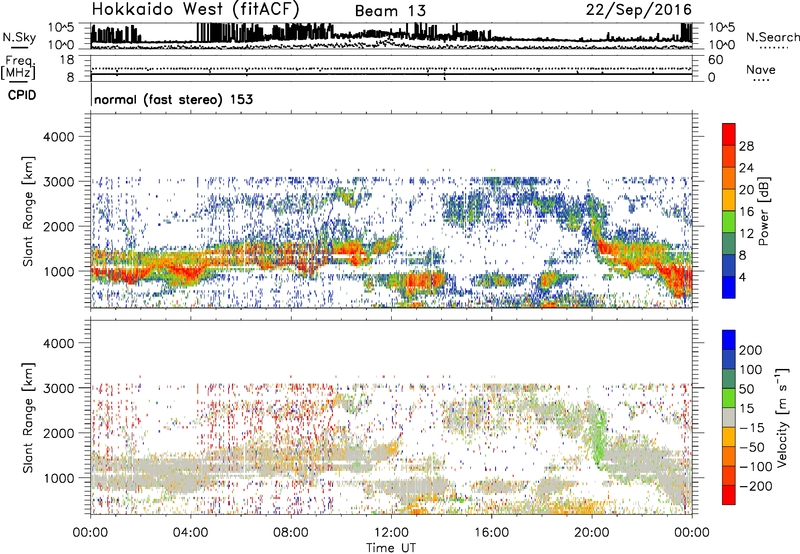Click the '12:00' time axis tick label

pyautogui.click(x=391, y=533)
